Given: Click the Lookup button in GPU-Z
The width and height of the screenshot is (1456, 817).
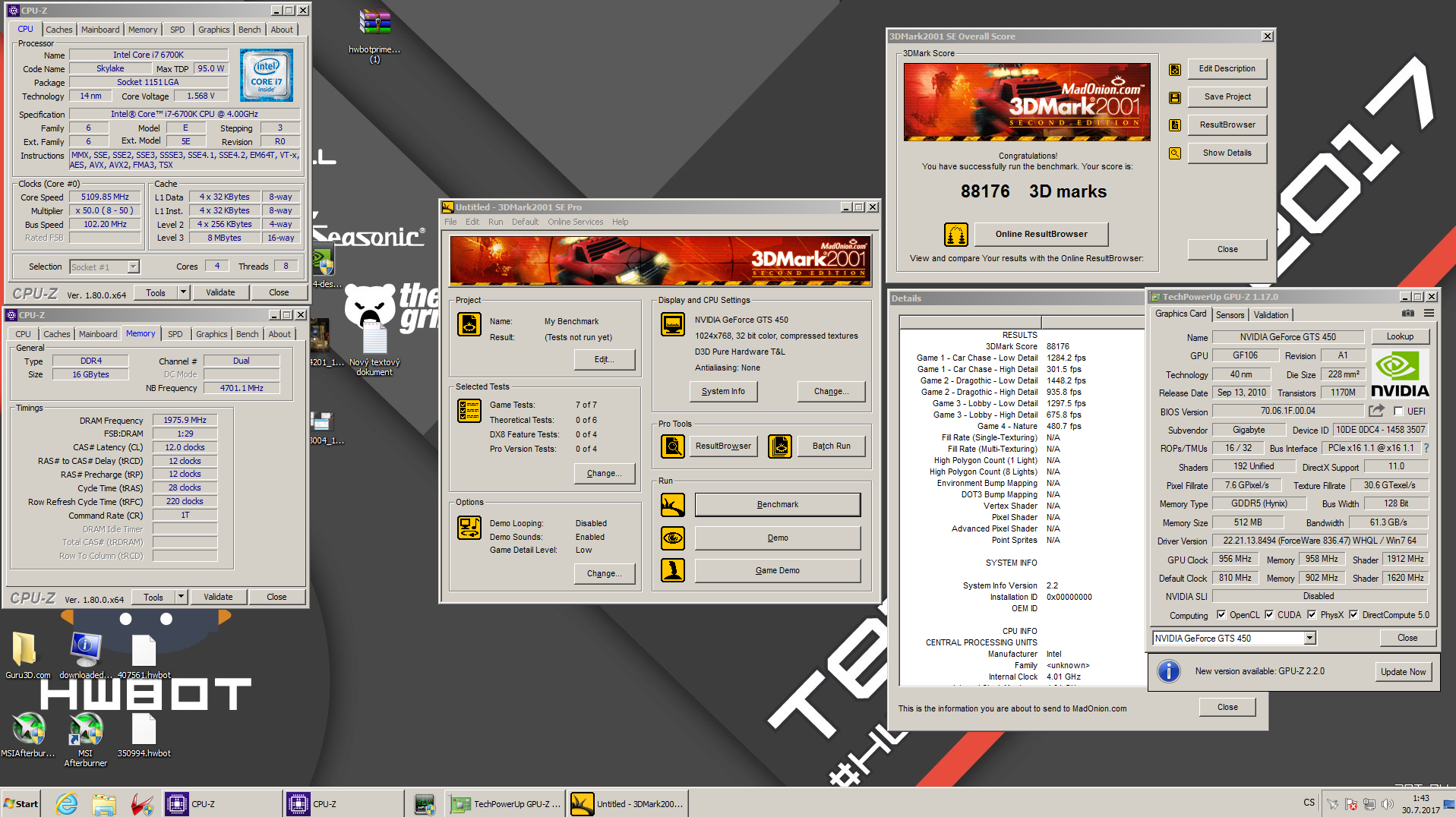Looking at the screenshot, I should tap(1400, 336).
